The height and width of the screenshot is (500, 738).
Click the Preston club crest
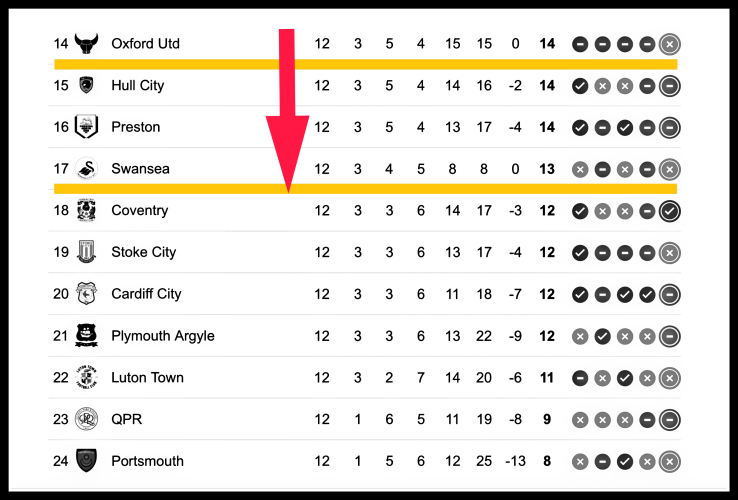tap(87, 127)
